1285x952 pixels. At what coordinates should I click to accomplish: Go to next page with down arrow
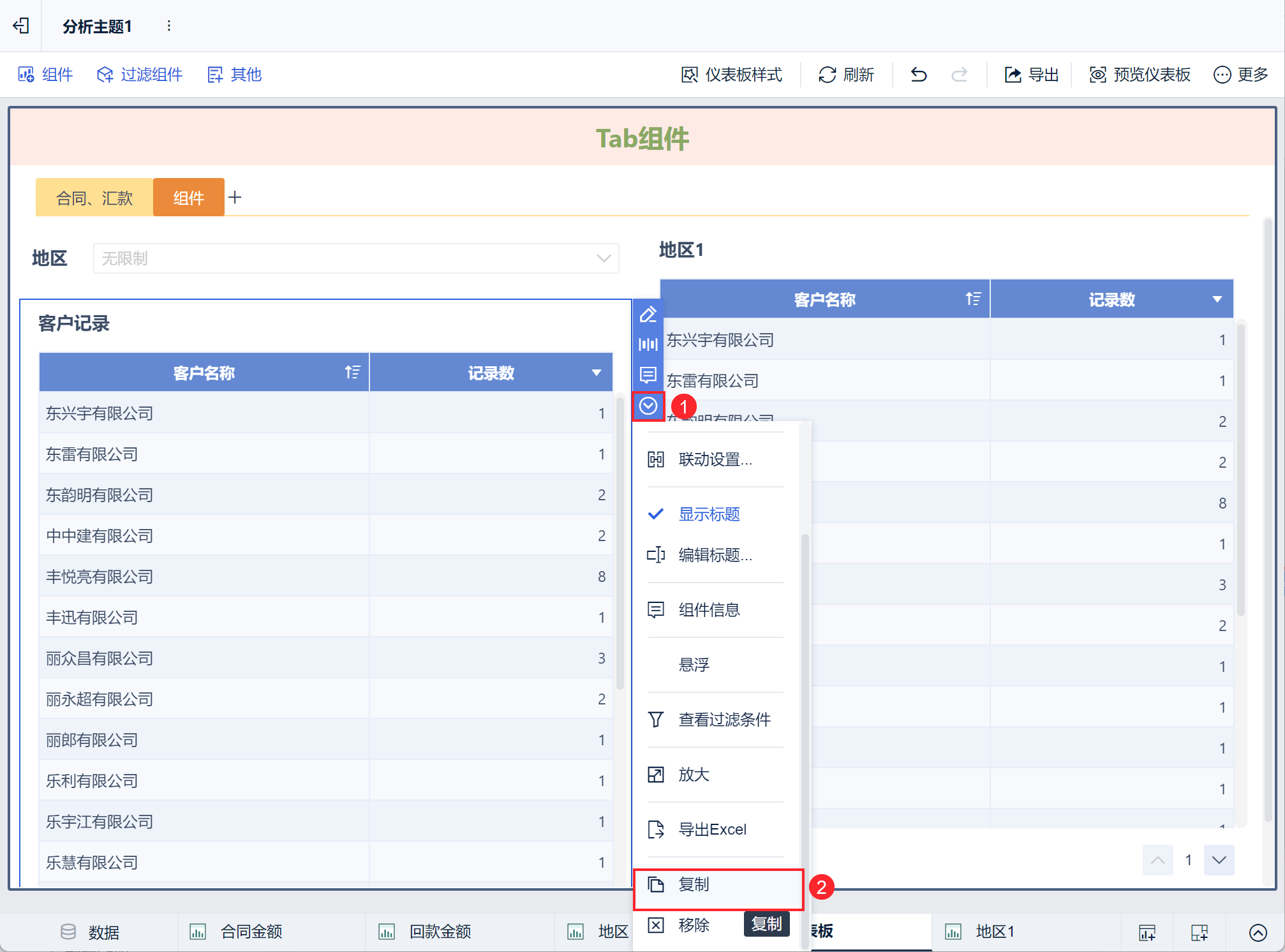[1219, 860]
